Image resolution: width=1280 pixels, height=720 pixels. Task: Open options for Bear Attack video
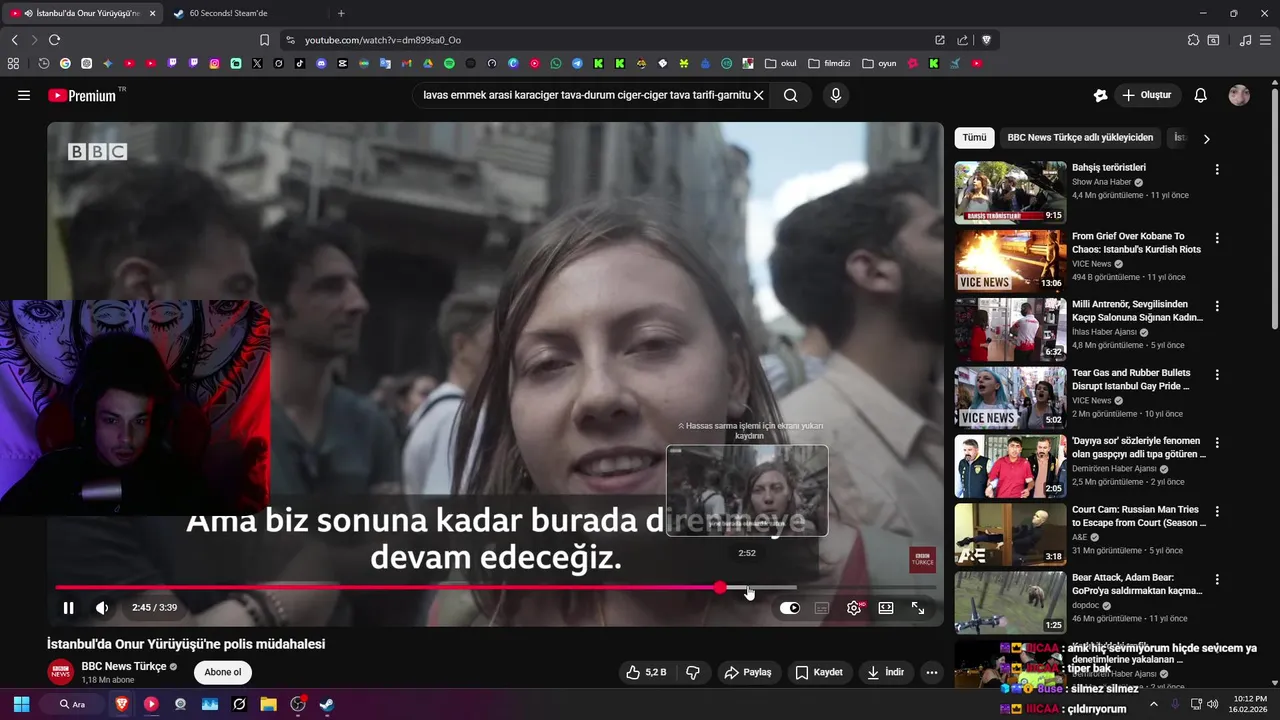point(1217,579)
